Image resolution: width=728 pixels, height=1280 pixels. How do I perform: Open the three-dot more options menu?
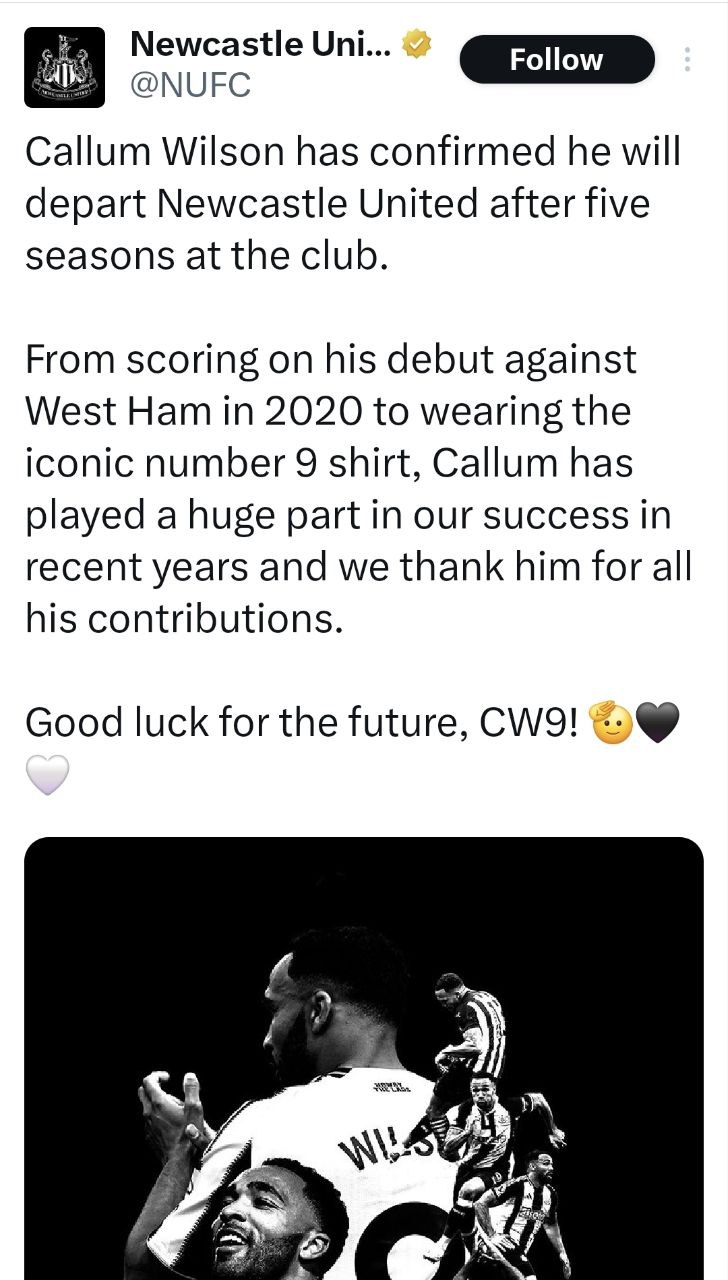click(x=687, y=60)
